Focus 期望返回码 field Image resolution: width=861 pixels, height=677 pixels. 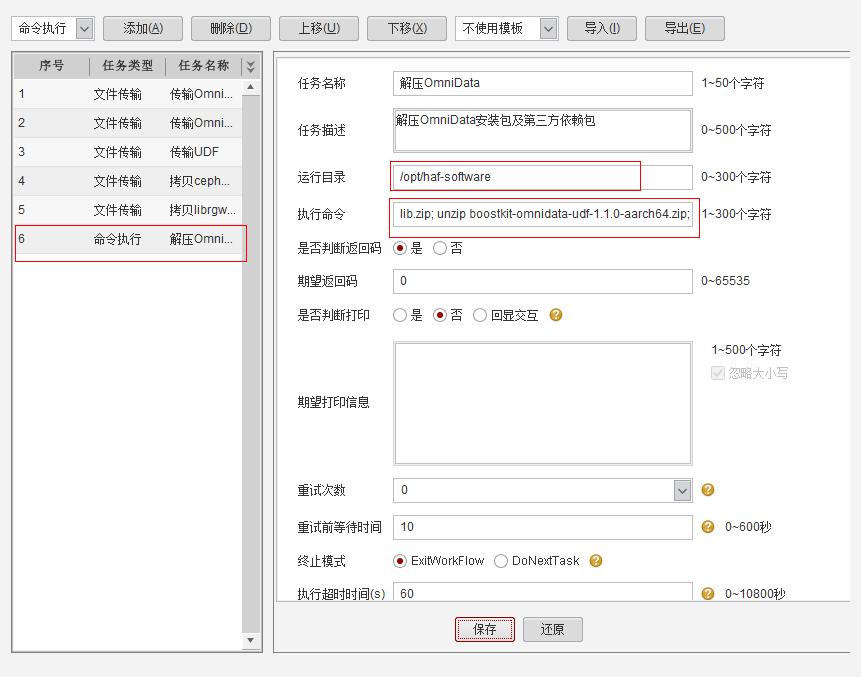coord(543,281)
